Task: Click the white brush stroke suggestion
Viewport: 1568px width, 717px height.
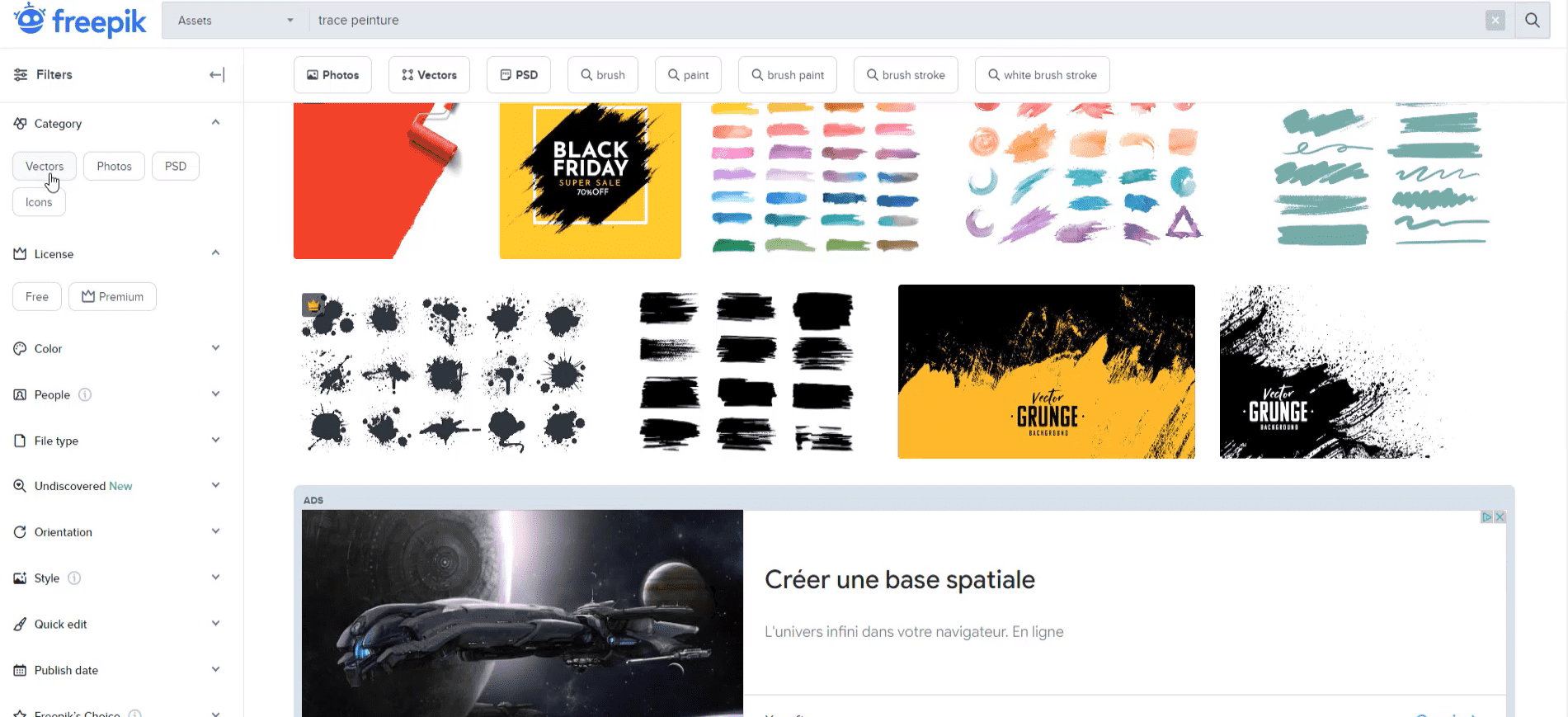Action: click(x=1042, y=75)
